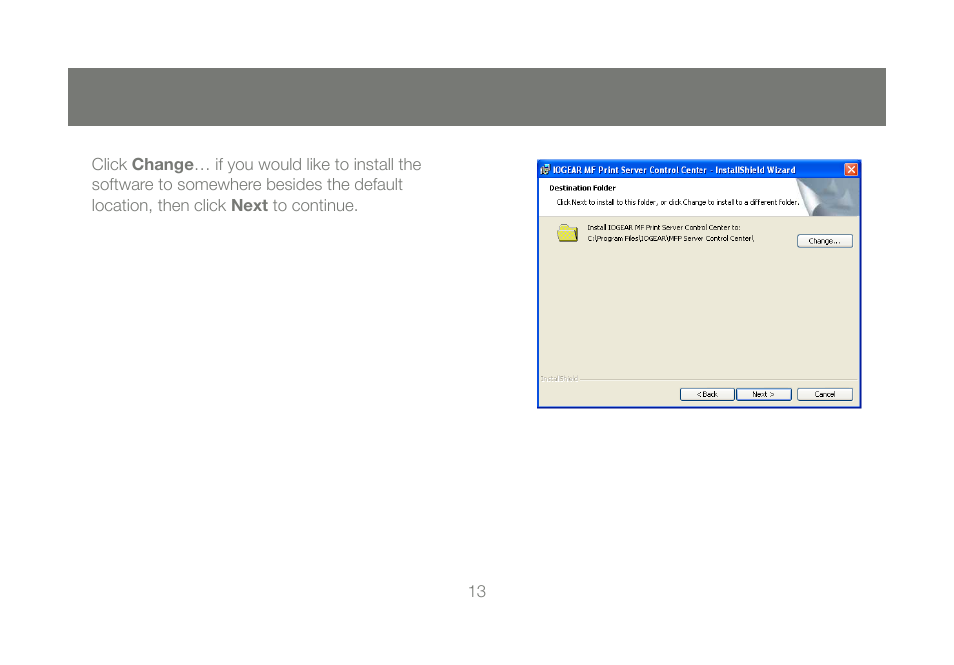
Task: Click instruction line 'Click Next to install to this folder'
Action: pyautogui.click(x=678, y=202)
